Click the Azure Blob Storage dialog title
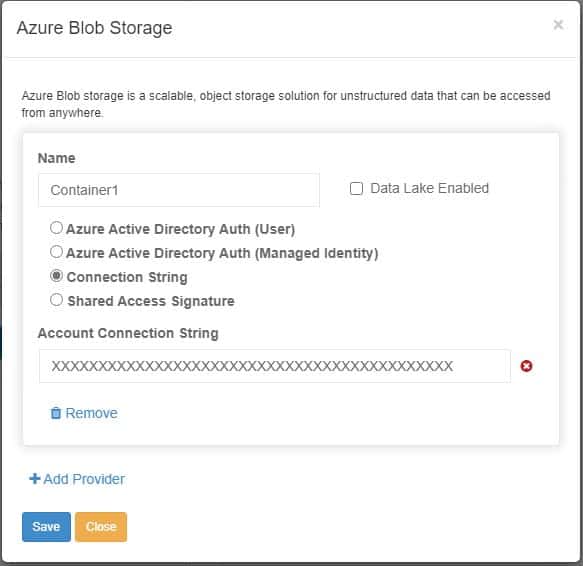The width and height of the screenshot is (583, 566). (94, 28)
